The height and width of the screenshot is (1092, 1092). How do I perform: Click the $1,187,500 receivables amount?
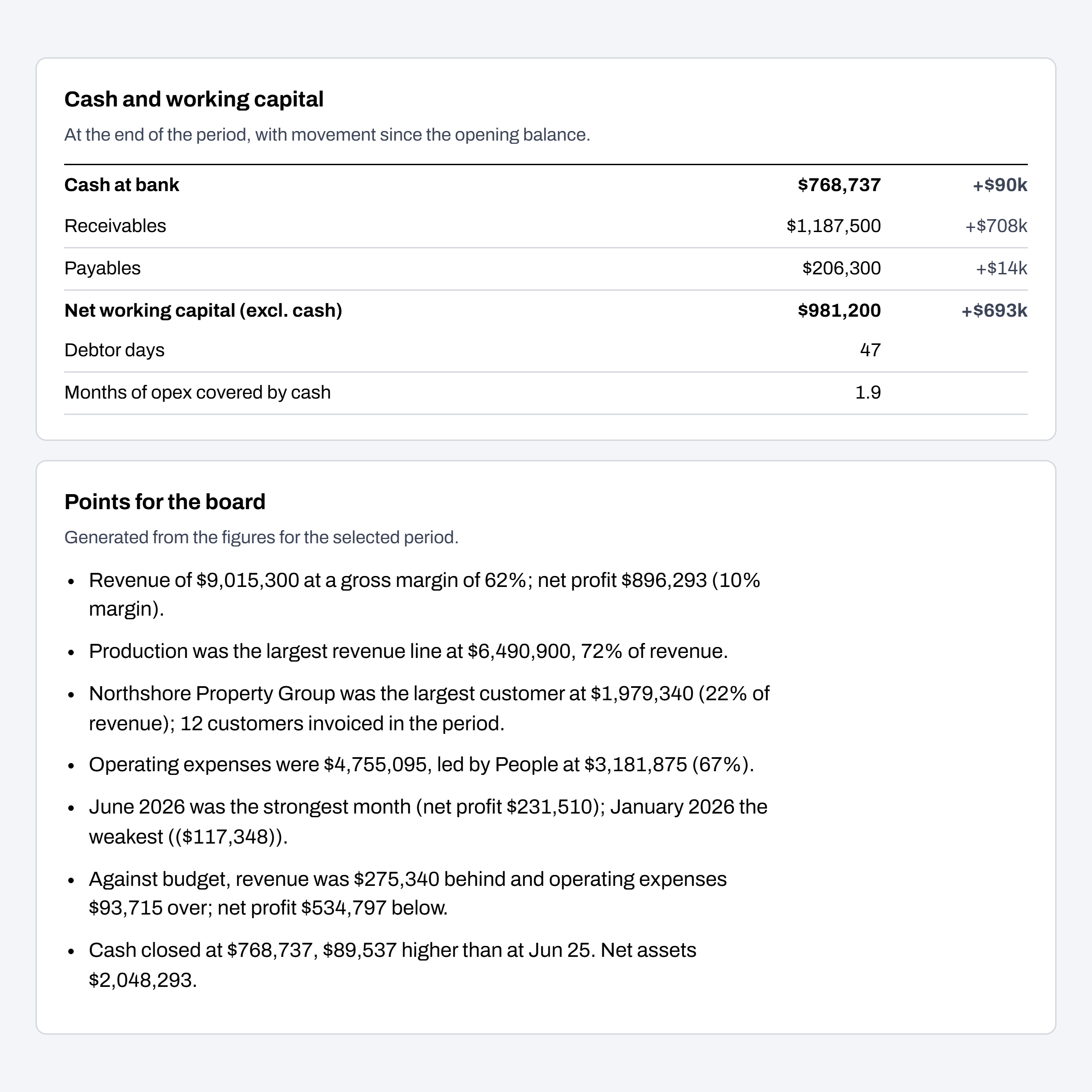tap(833, 226)
